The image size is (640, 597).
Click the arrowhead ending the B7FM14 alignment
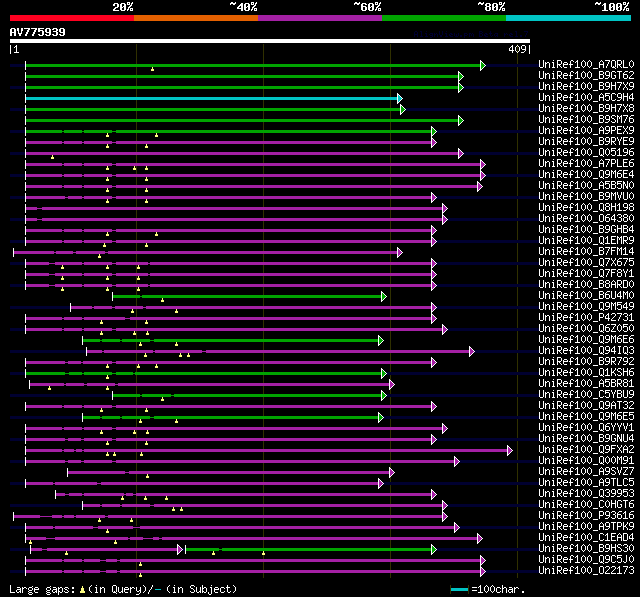coord(400,253)
